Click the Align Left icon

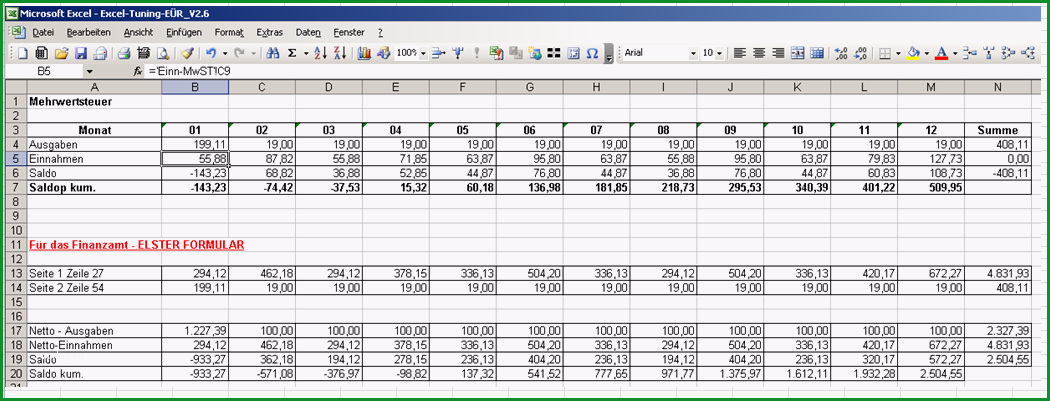739,53
